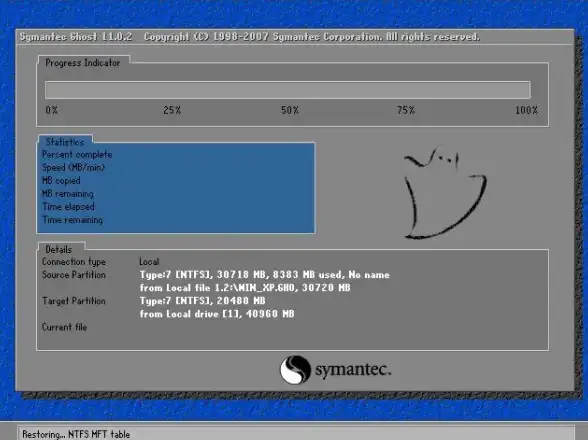
Task: Click the Source Partition label
Action: pyautogui.click(x=74, y=275)
